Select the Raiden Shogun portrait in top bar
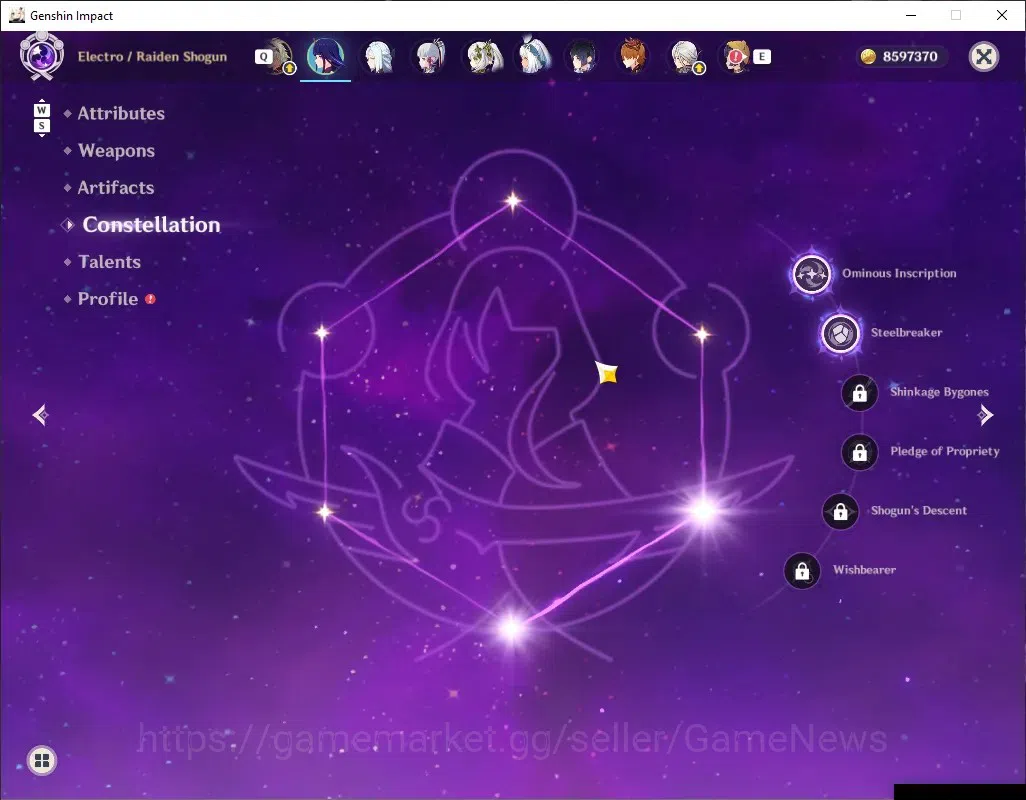The height and width of the screenshot is (800, 1026). click(x=325, y=56)
